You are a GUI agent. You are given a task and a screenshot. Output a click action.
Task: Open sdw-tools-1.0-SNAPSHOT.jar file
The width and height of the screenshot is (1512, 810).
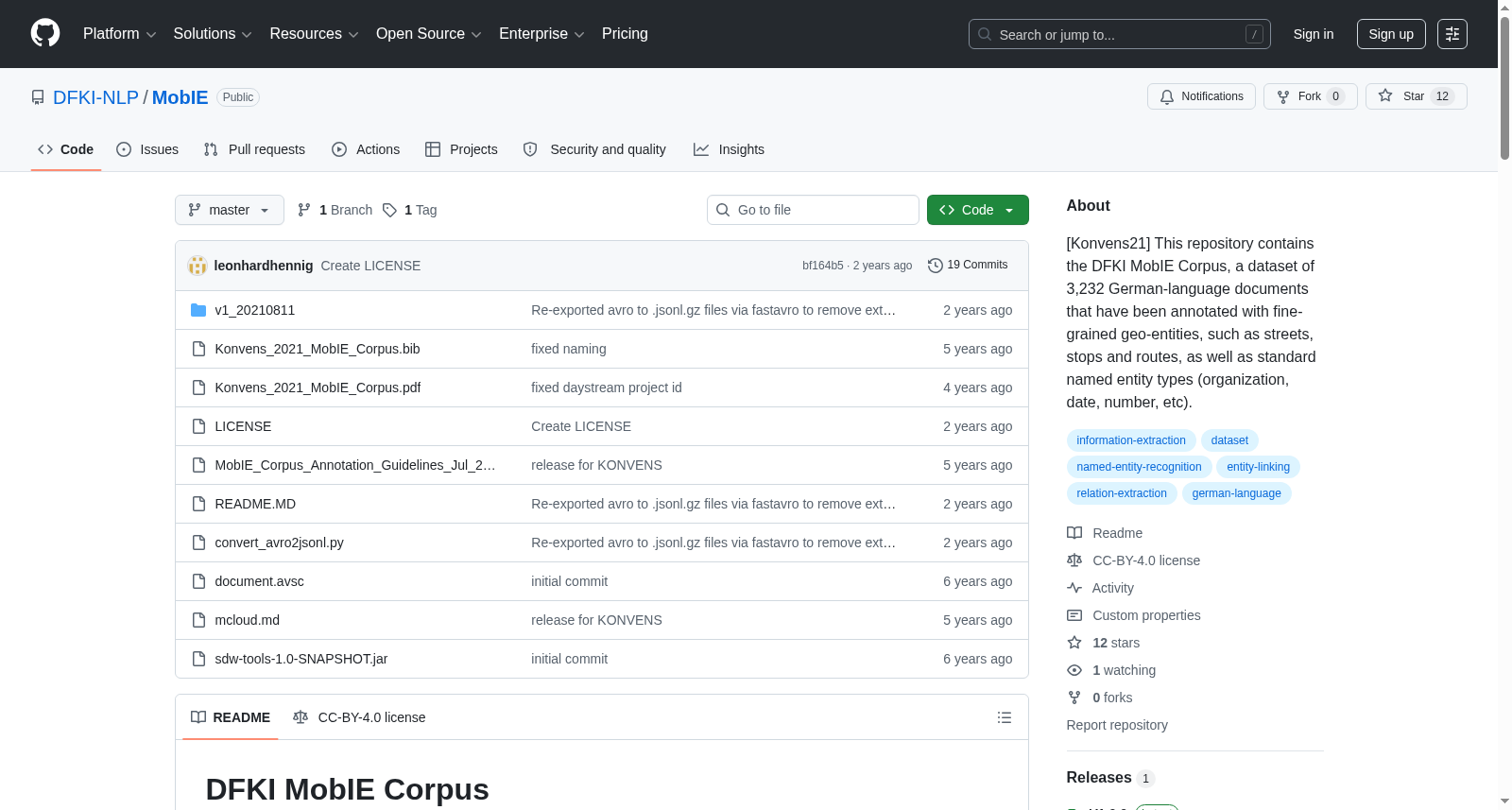[301, 659]
